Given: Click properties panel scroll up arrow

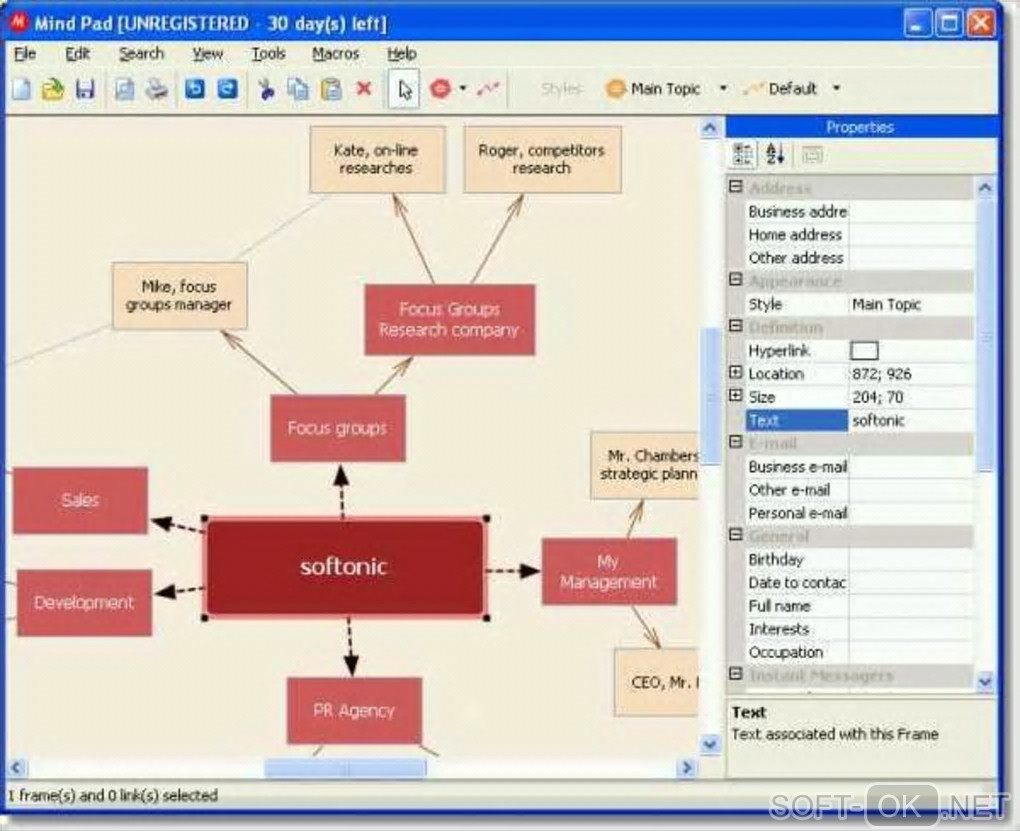Looking at the screenshot, I should pyautogui.click(x=985, y=187).
